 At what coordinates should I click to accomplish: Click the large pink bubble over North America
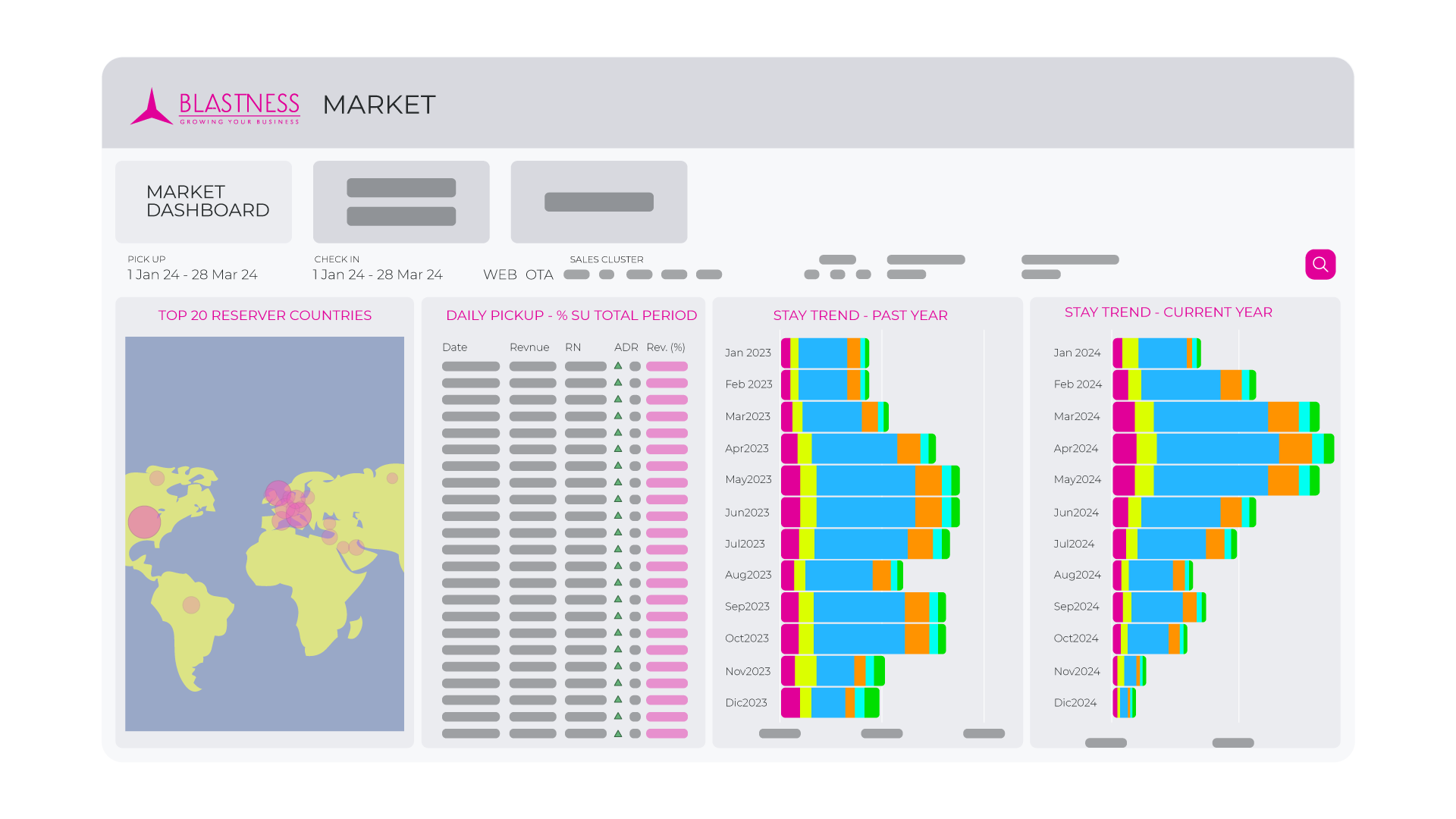click(x=144, y=522)
